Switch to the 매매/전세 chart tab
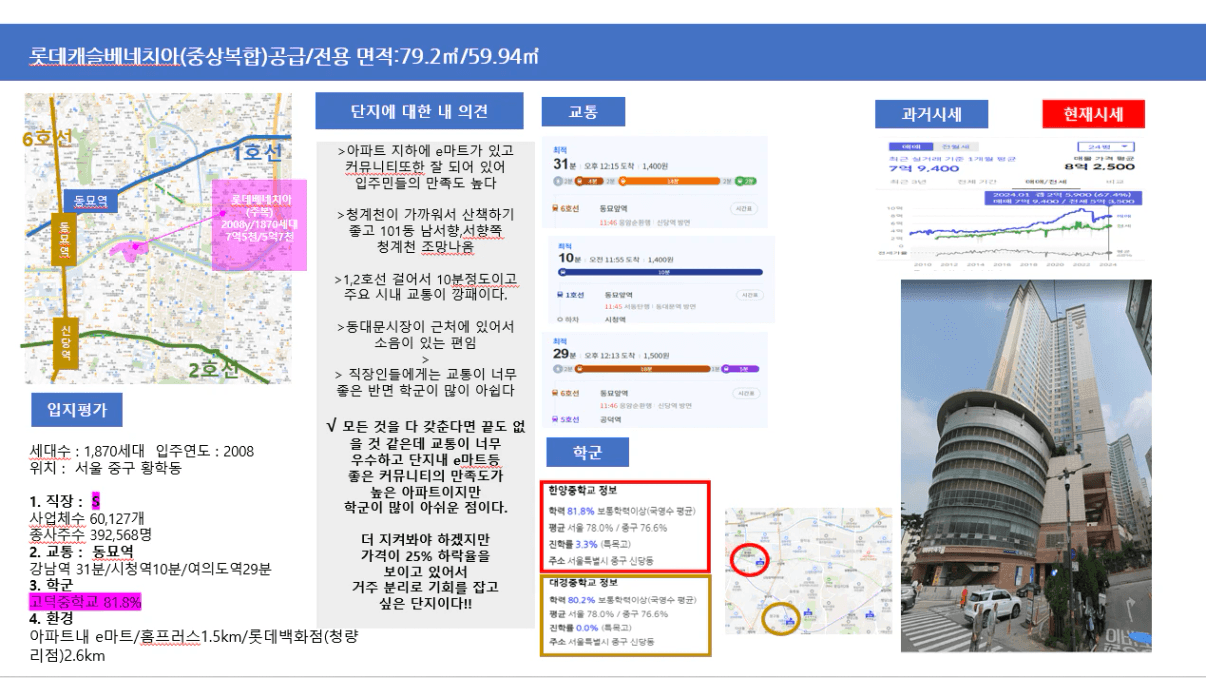1206x678 pixels. 1046,182
